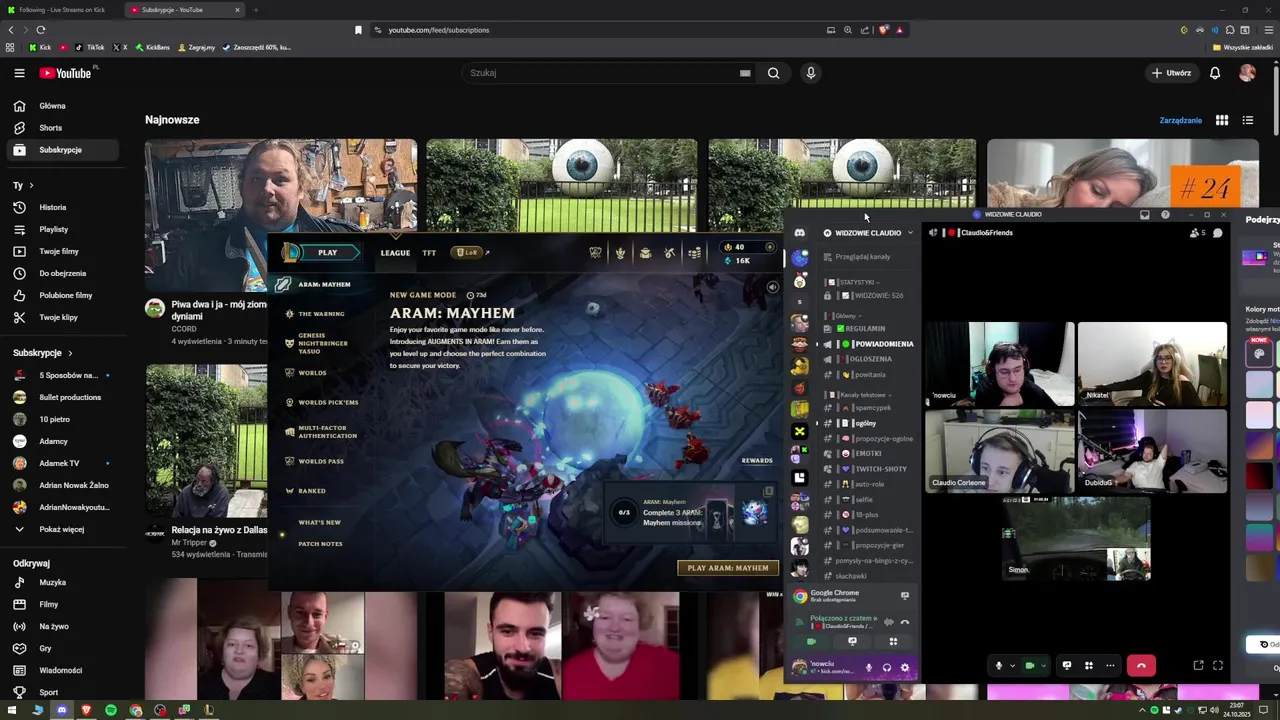
Task: Toggle Discord microphone mute in call bar
Action: pyautogui.click(x=998, y=665)
